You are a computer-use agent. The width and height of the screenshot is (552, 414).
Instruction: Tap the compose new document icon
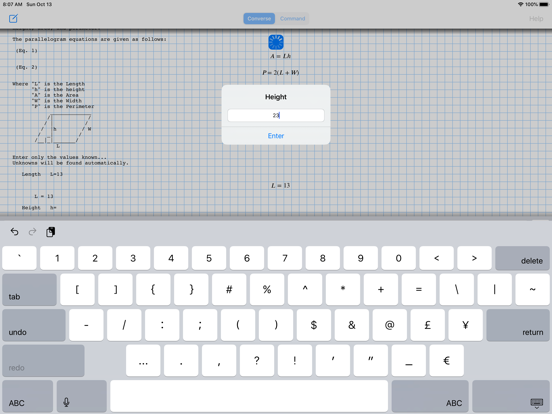coord(13,18)
